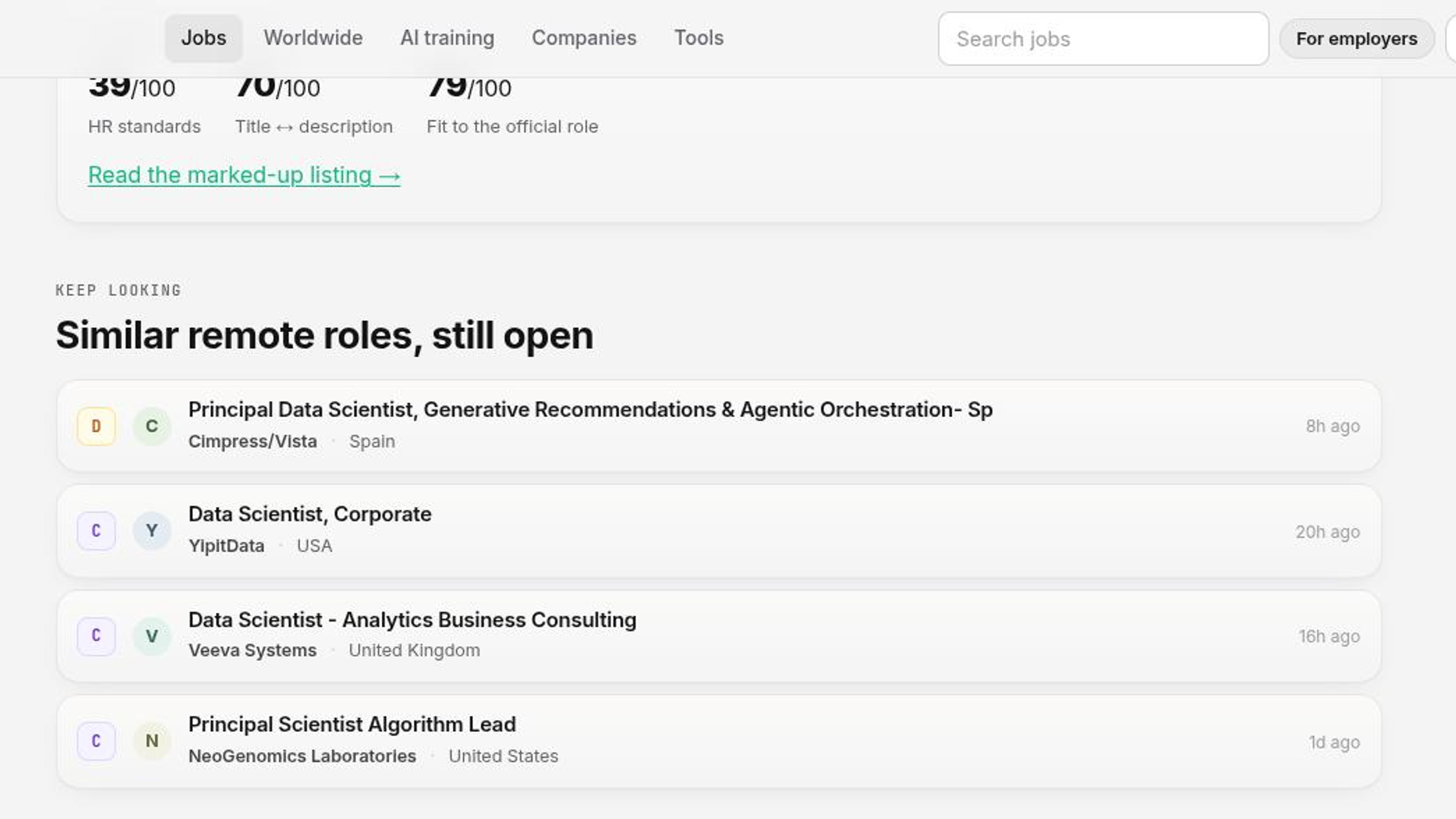Open the Jobs tab
Screen dimensions: 1456x819
(x=204, y=38)
